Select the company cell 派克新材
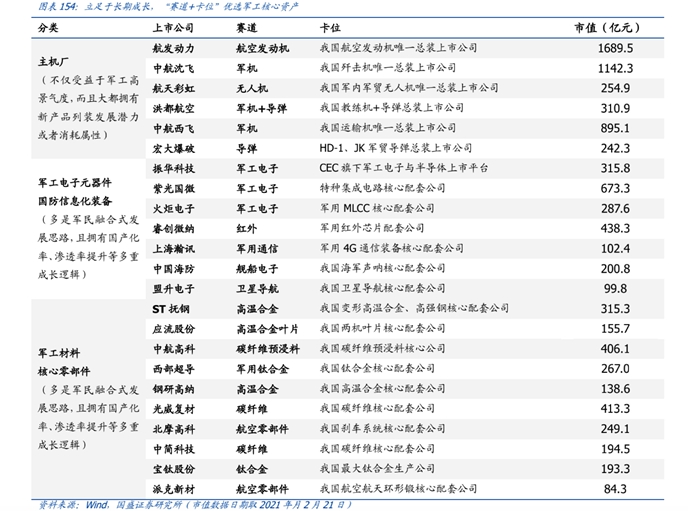688x511 pixels. [x=173, y=489]
